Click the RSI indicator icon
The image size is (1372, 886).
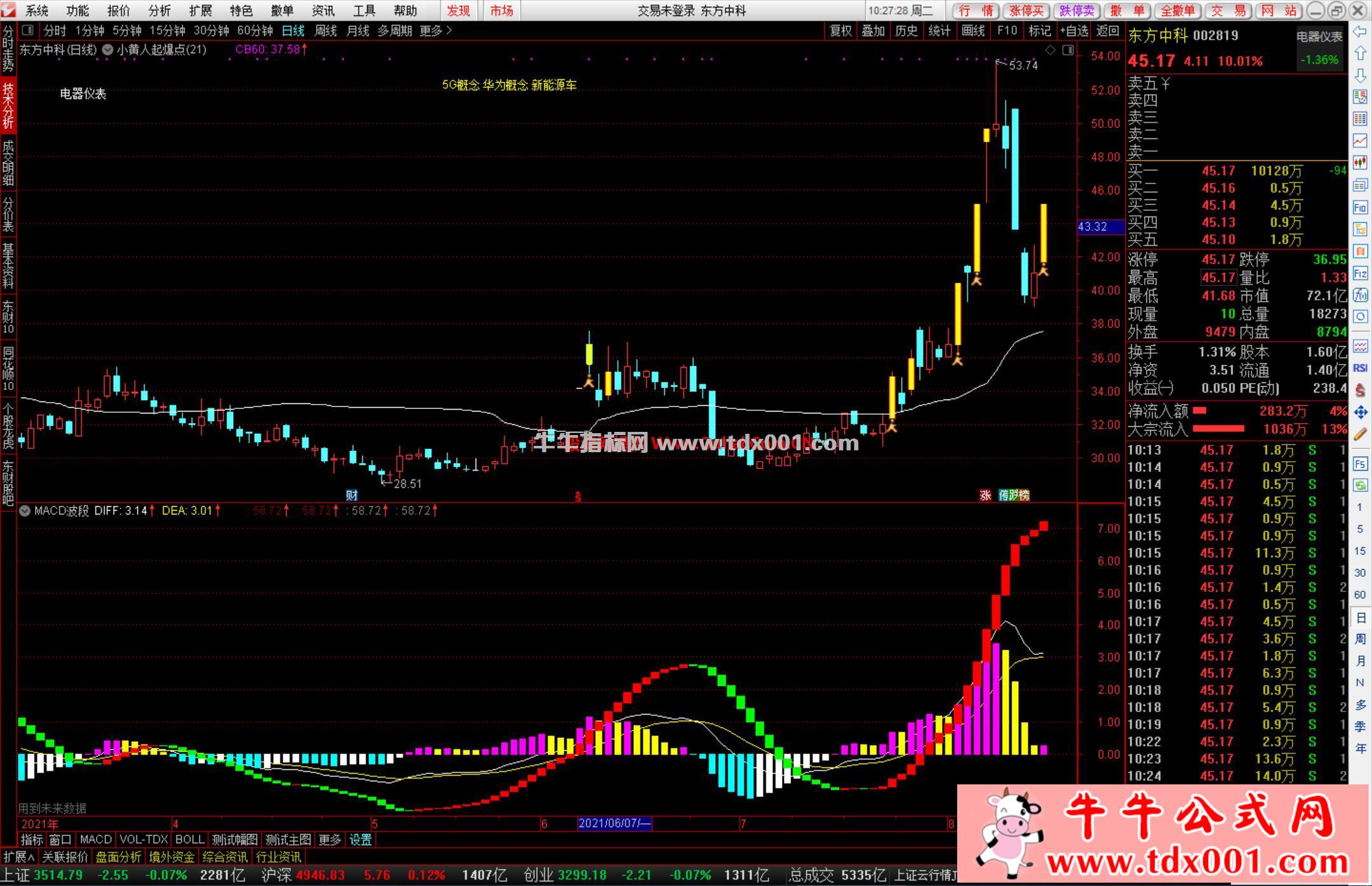1360,368
